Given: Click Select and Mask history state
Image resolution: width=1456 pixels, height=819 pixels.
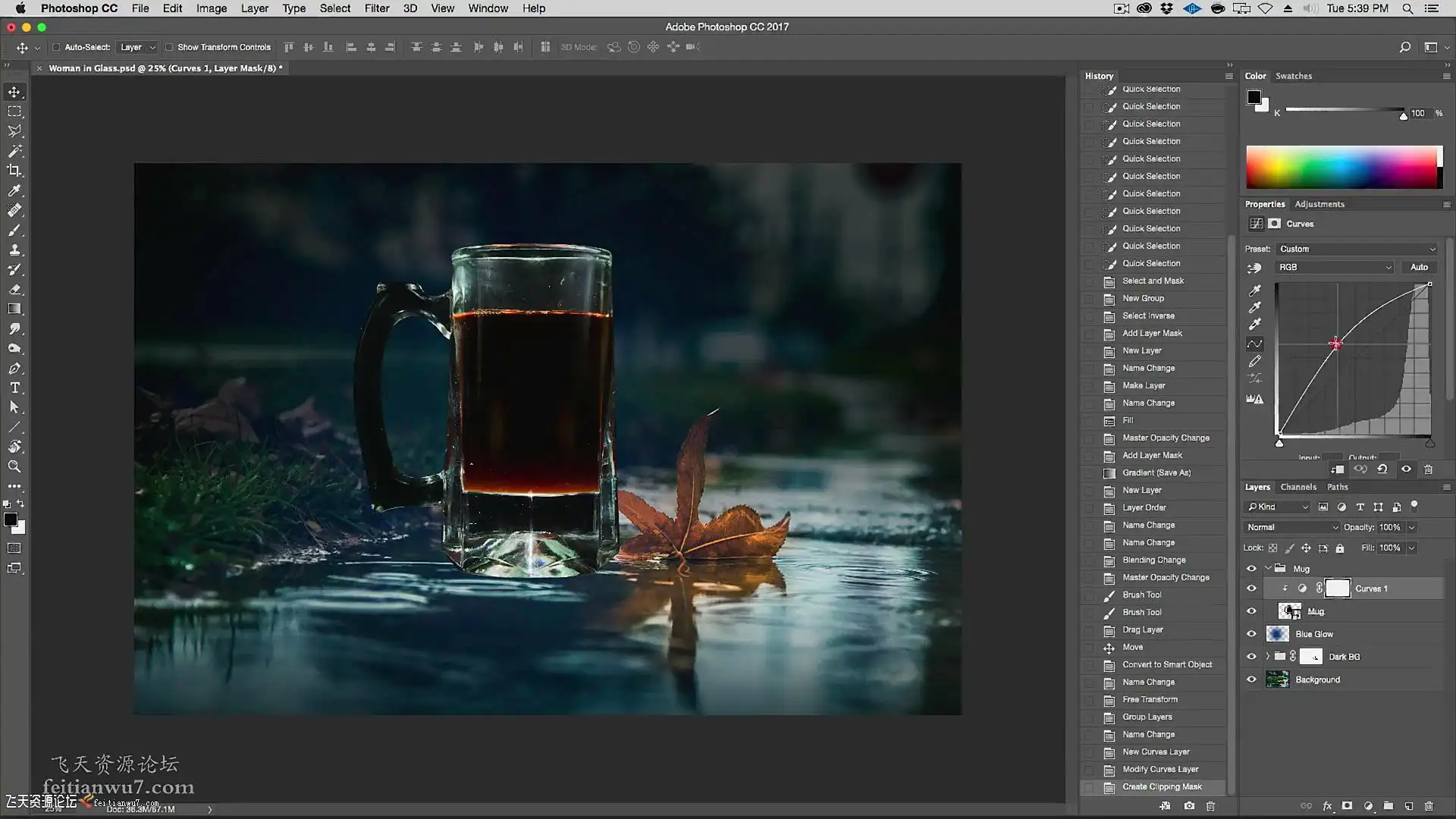Looking at the screenshot, I should [x=1153, y=281].
